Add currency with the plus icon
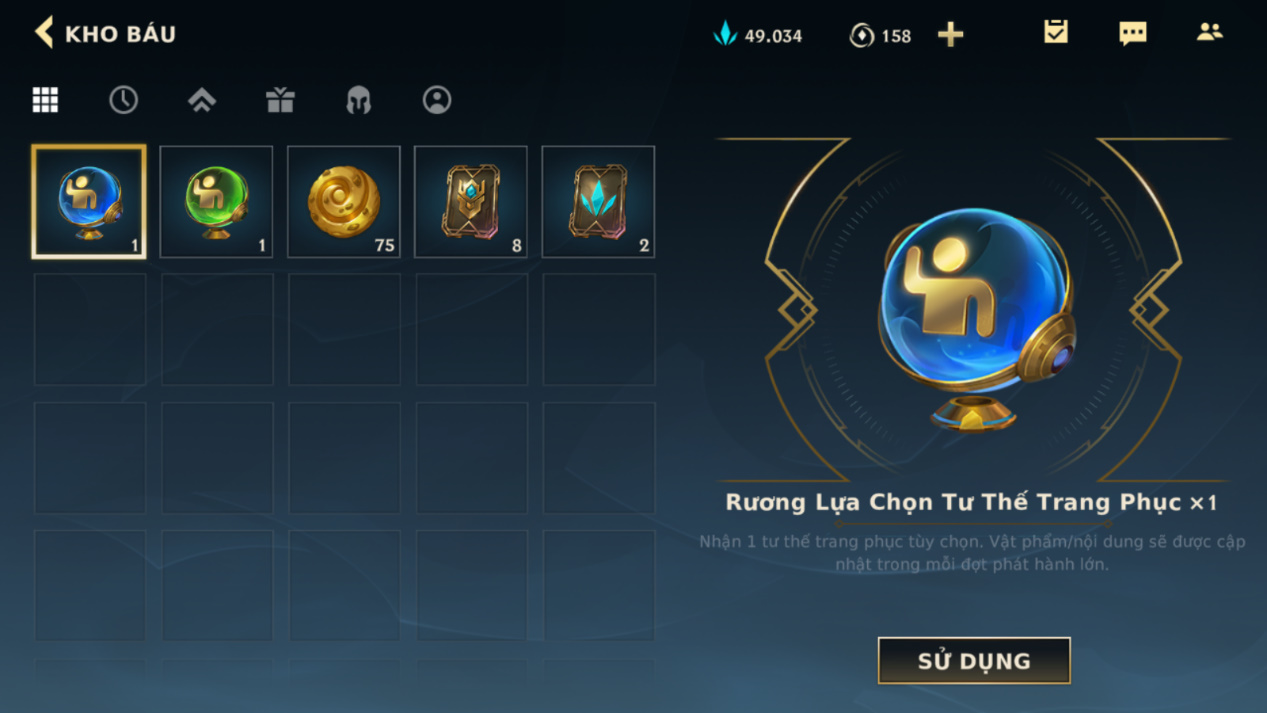The height and width of the screenshot is (713, 1267). point(950,35)
